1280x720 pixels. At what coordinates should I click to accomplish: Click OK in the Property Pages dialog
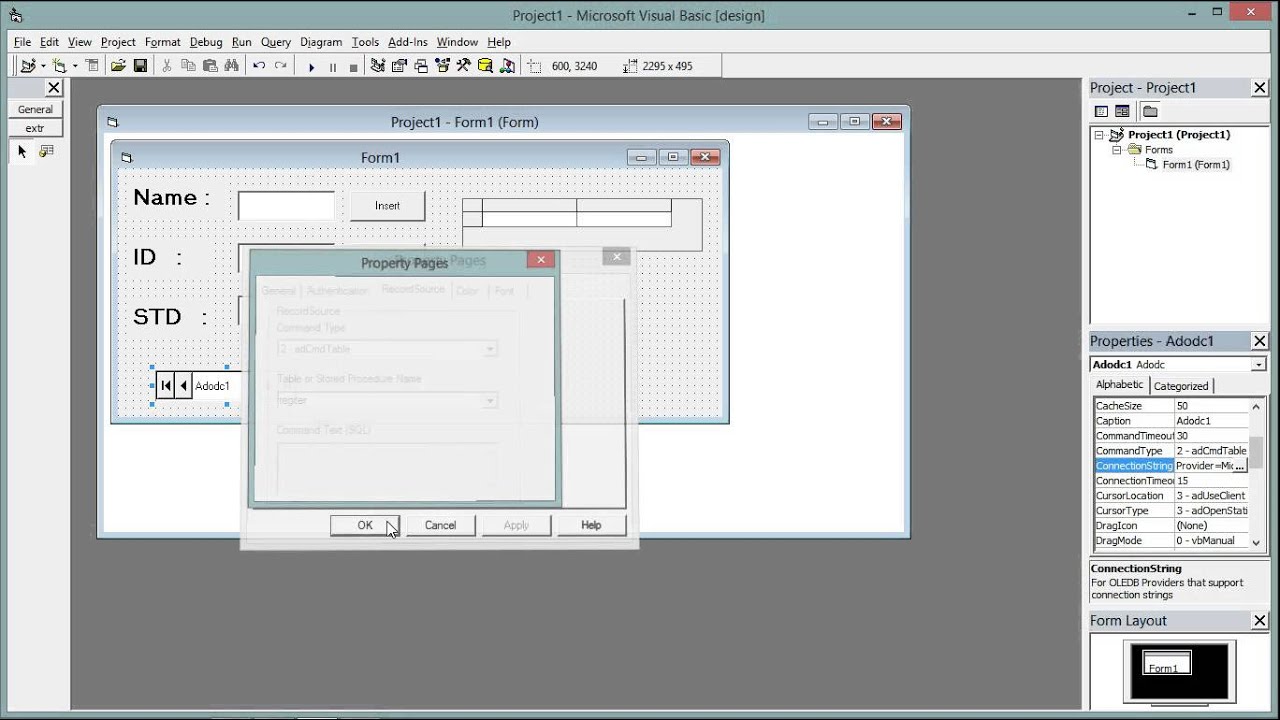pos(365,525)
